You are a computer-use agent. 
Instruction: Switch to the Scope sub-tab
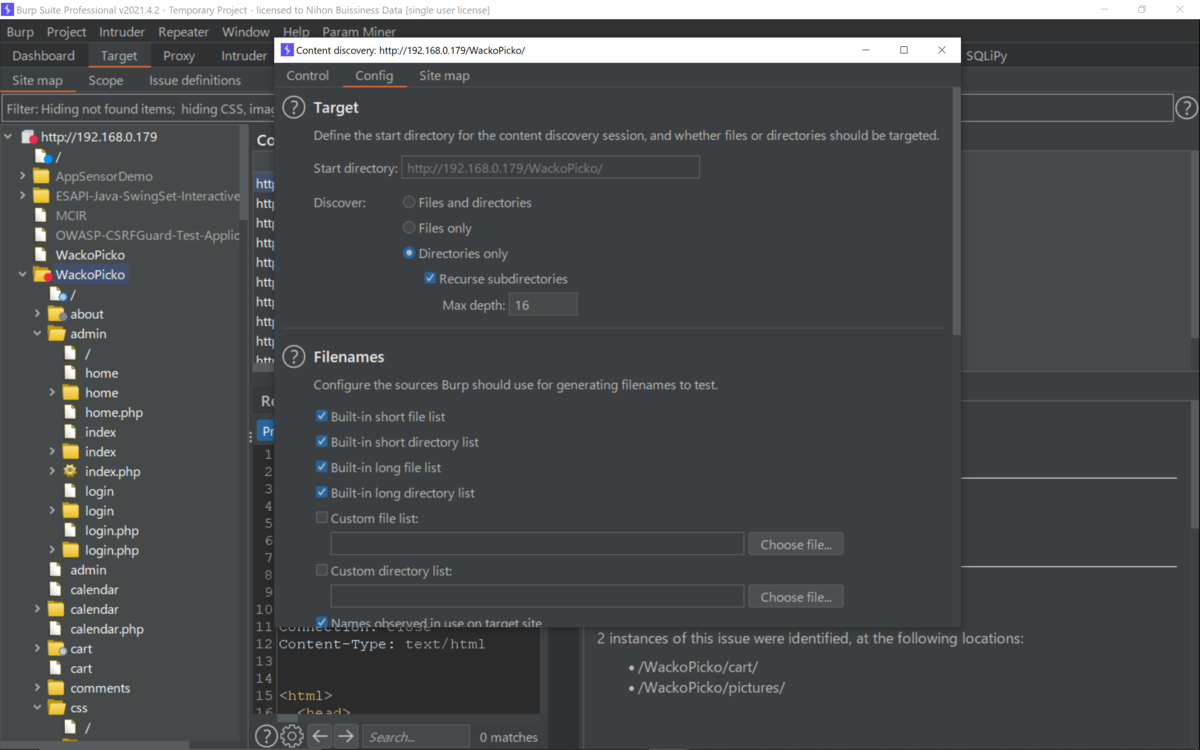pos(105,80)
